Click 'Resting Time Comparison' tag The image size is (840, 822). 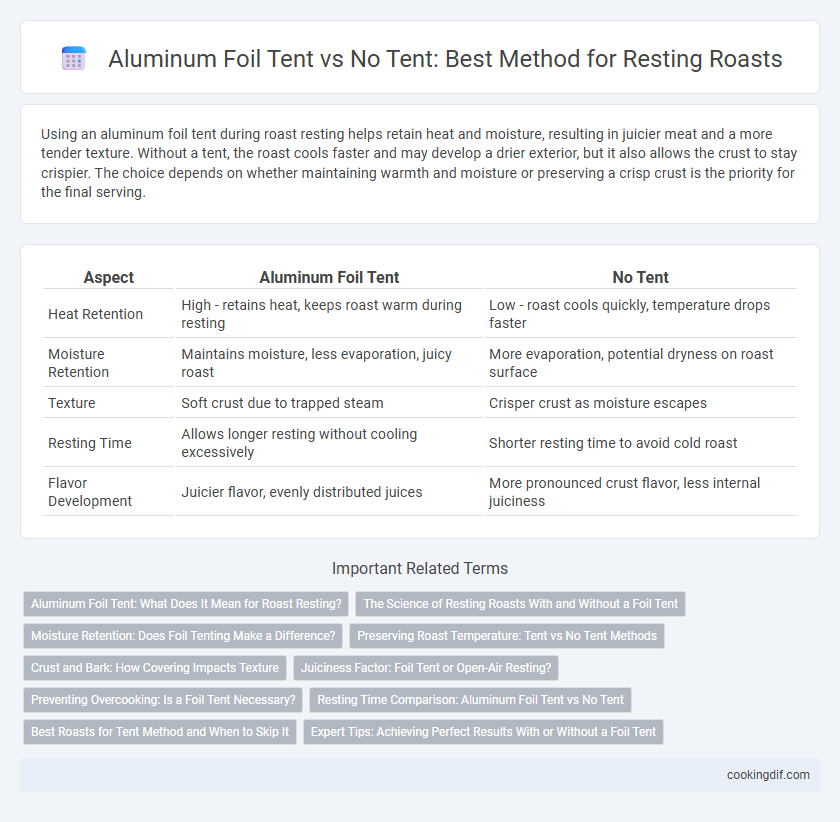point(470,700)
